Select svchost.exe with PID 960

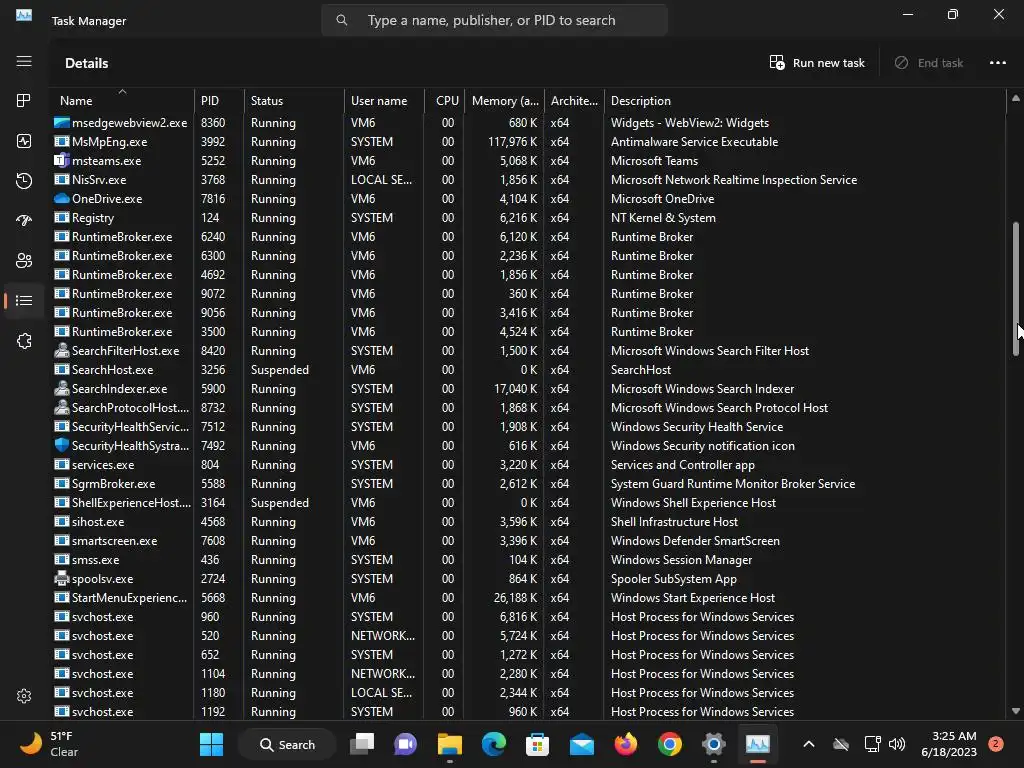(528, 616)
